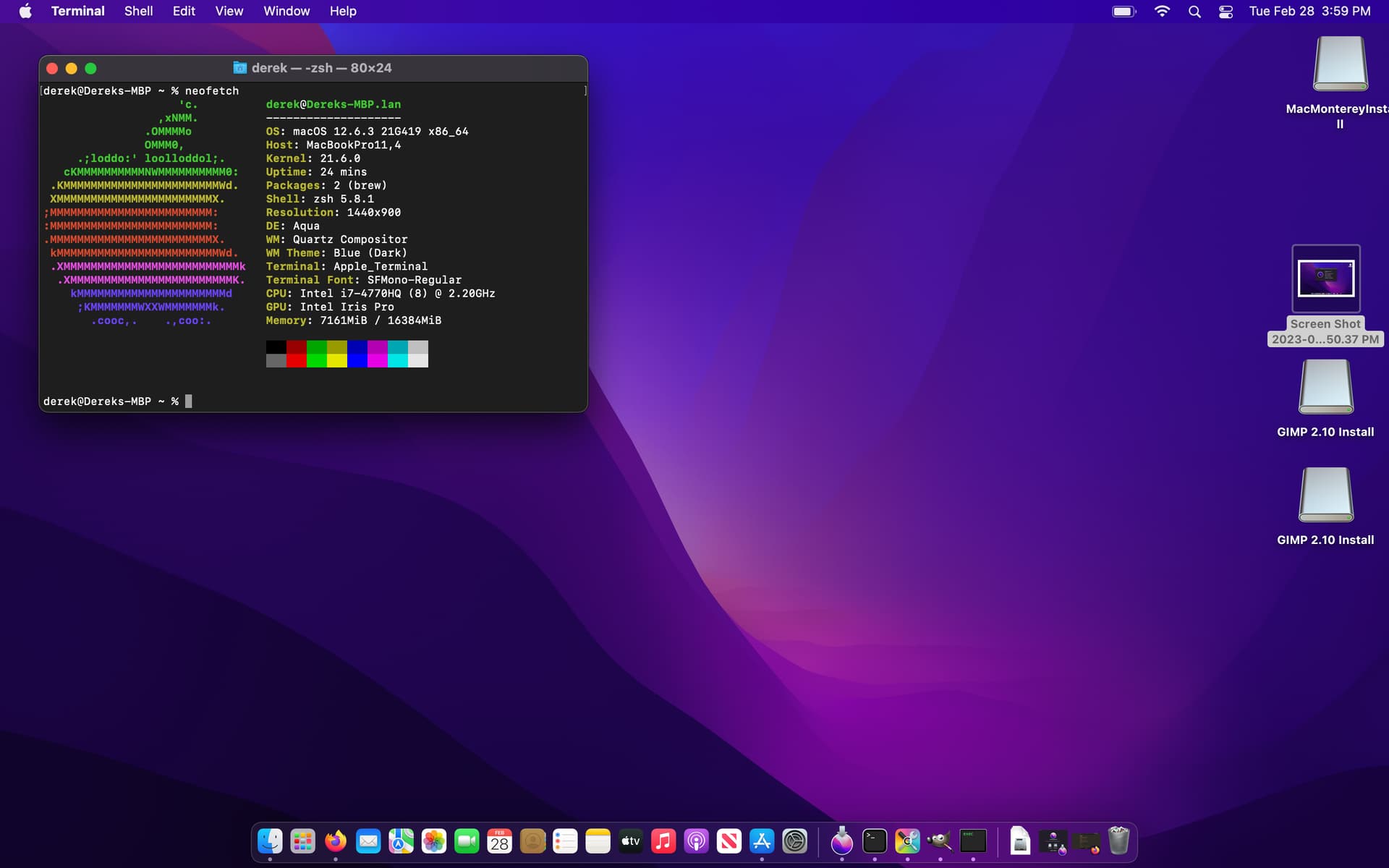Click the 'Terminal Font: SFMono-Regular' line
This screenshot has width=1389, height=868.
pos(364,279)
